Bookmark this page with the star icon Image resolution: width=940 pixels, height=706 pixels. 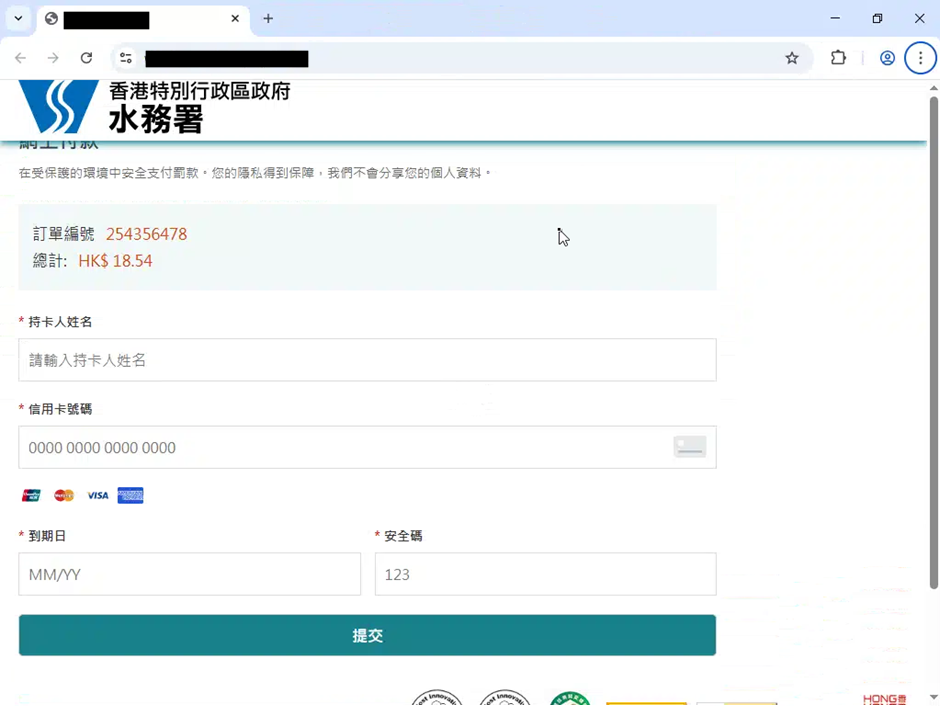(x=792, y=58)
